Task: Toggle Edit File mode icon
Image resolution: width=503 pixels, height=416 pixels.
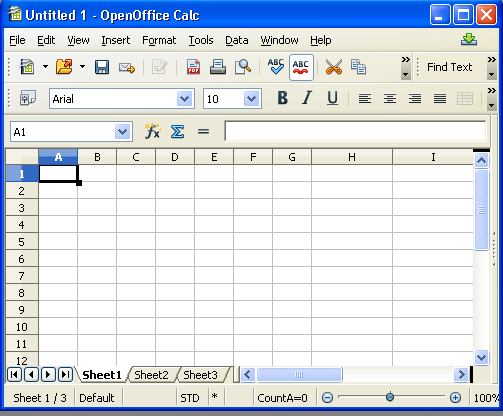Action: tap(159, 67)
